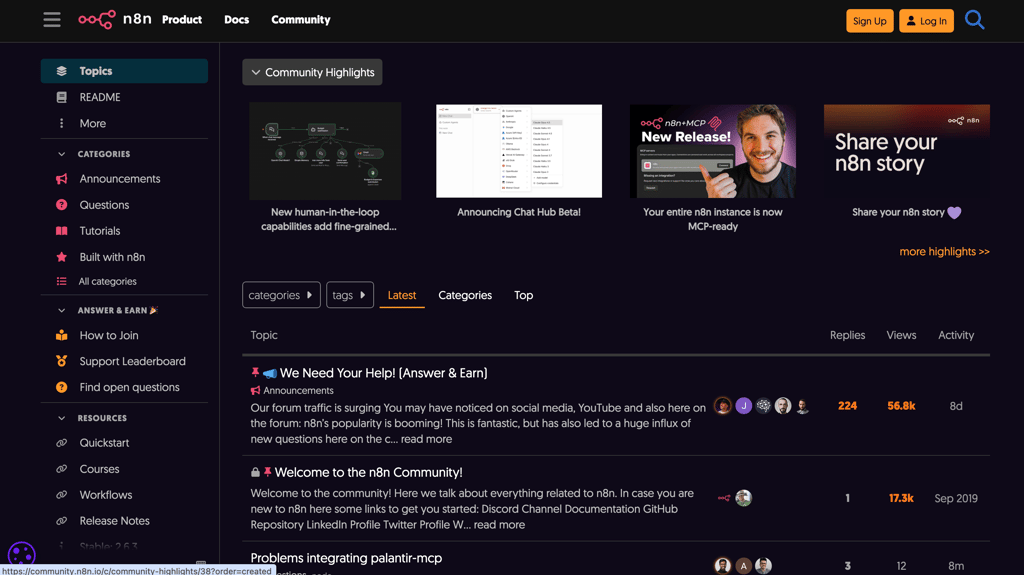Open Support Leaderboard sidebar link
This screenshot has height=575, width=1024.
click(133, 361)
